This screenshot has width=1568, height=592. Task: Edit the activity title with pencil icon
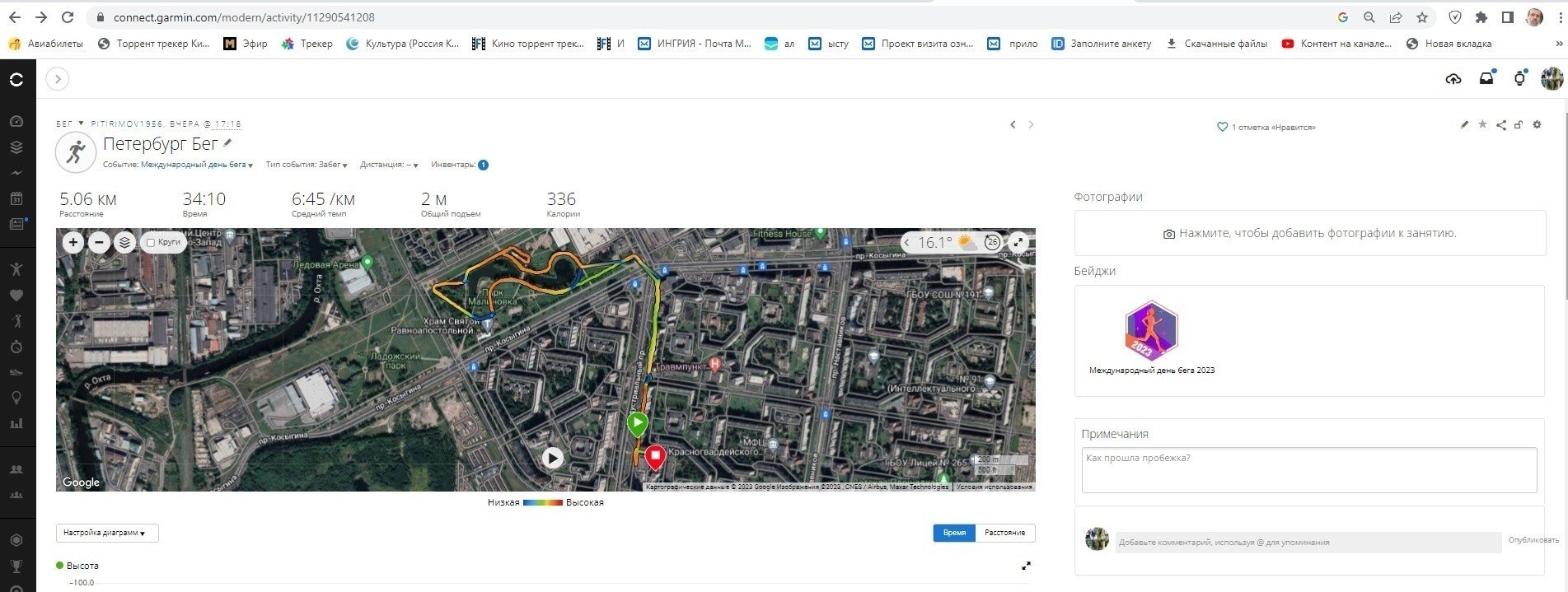click(x=228, y=143)
